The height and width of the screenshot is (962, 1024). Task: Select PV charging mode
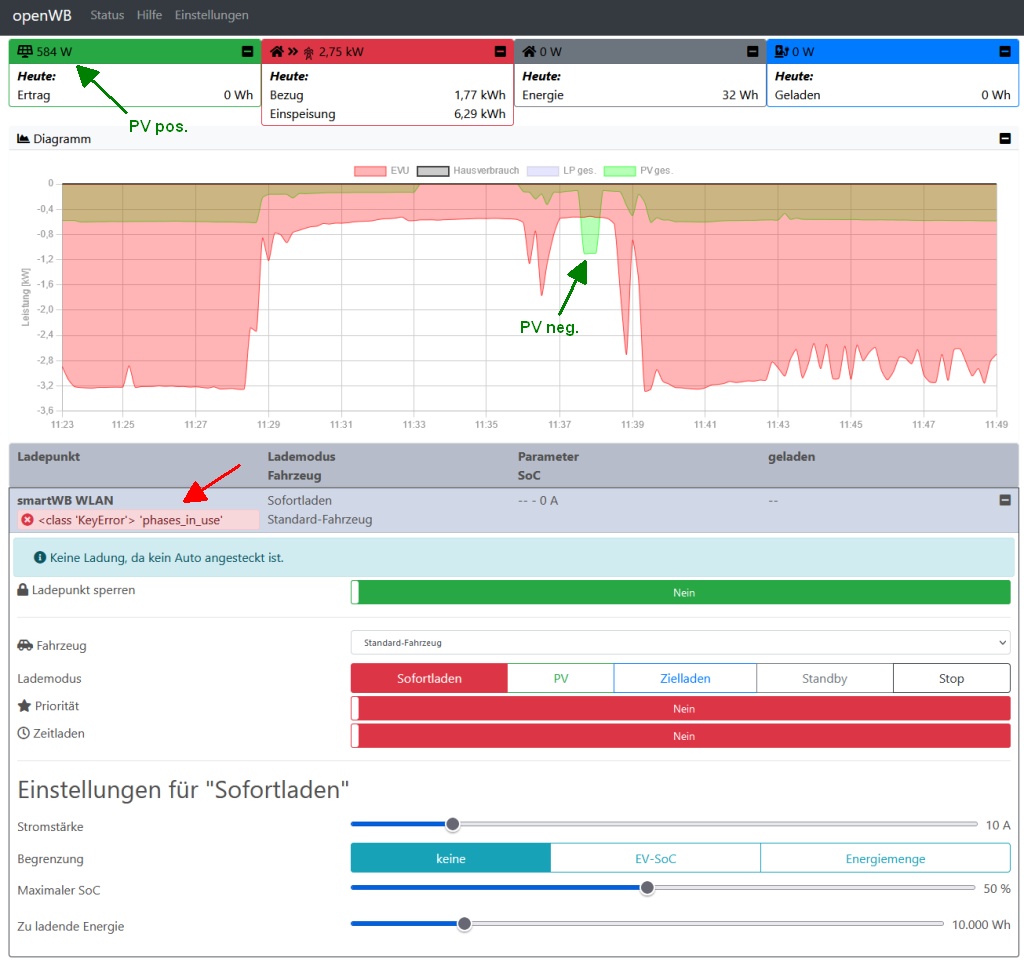560,678
